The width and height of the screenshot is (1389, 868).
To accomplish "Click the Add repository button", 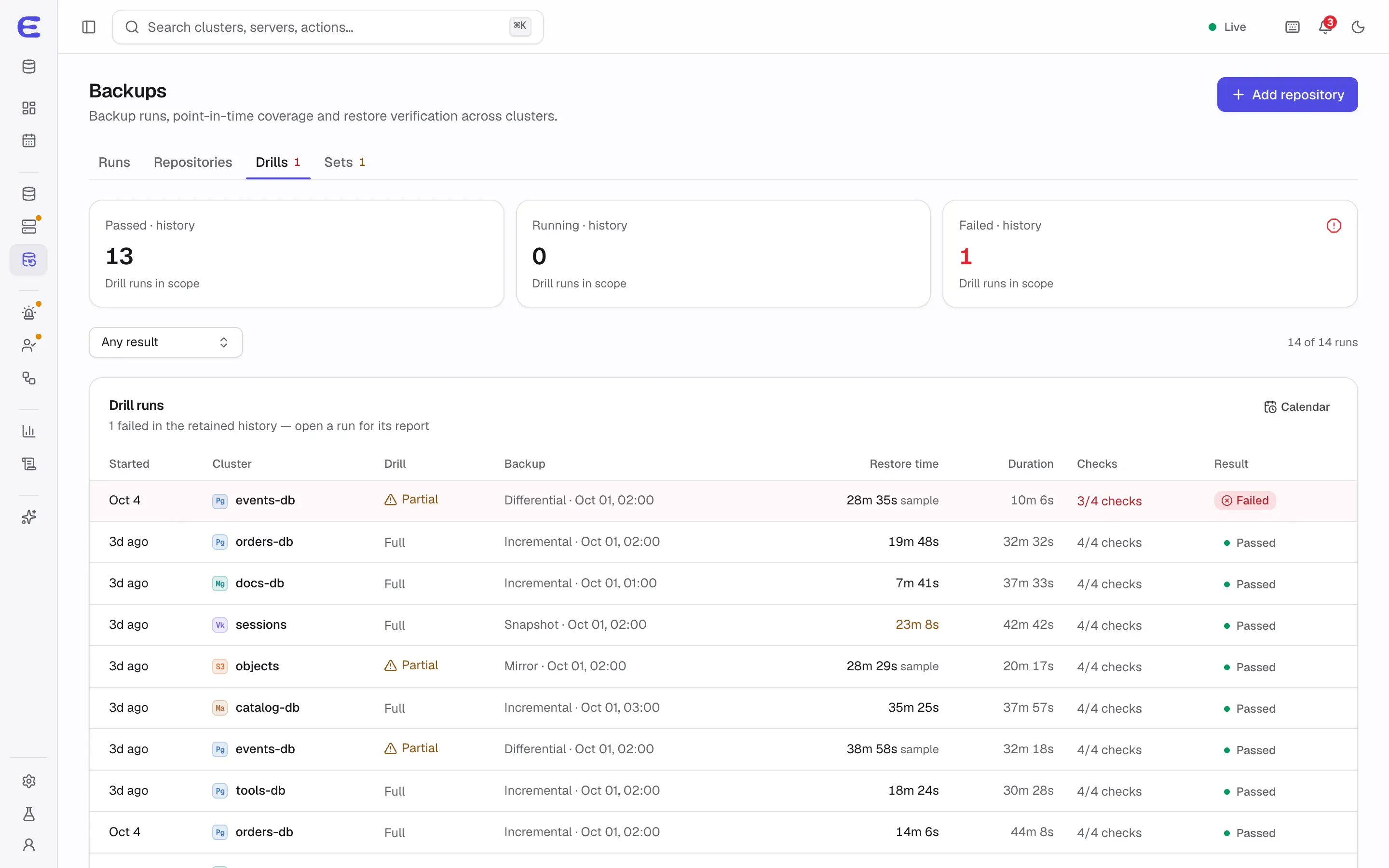I will coord(1287,95).
